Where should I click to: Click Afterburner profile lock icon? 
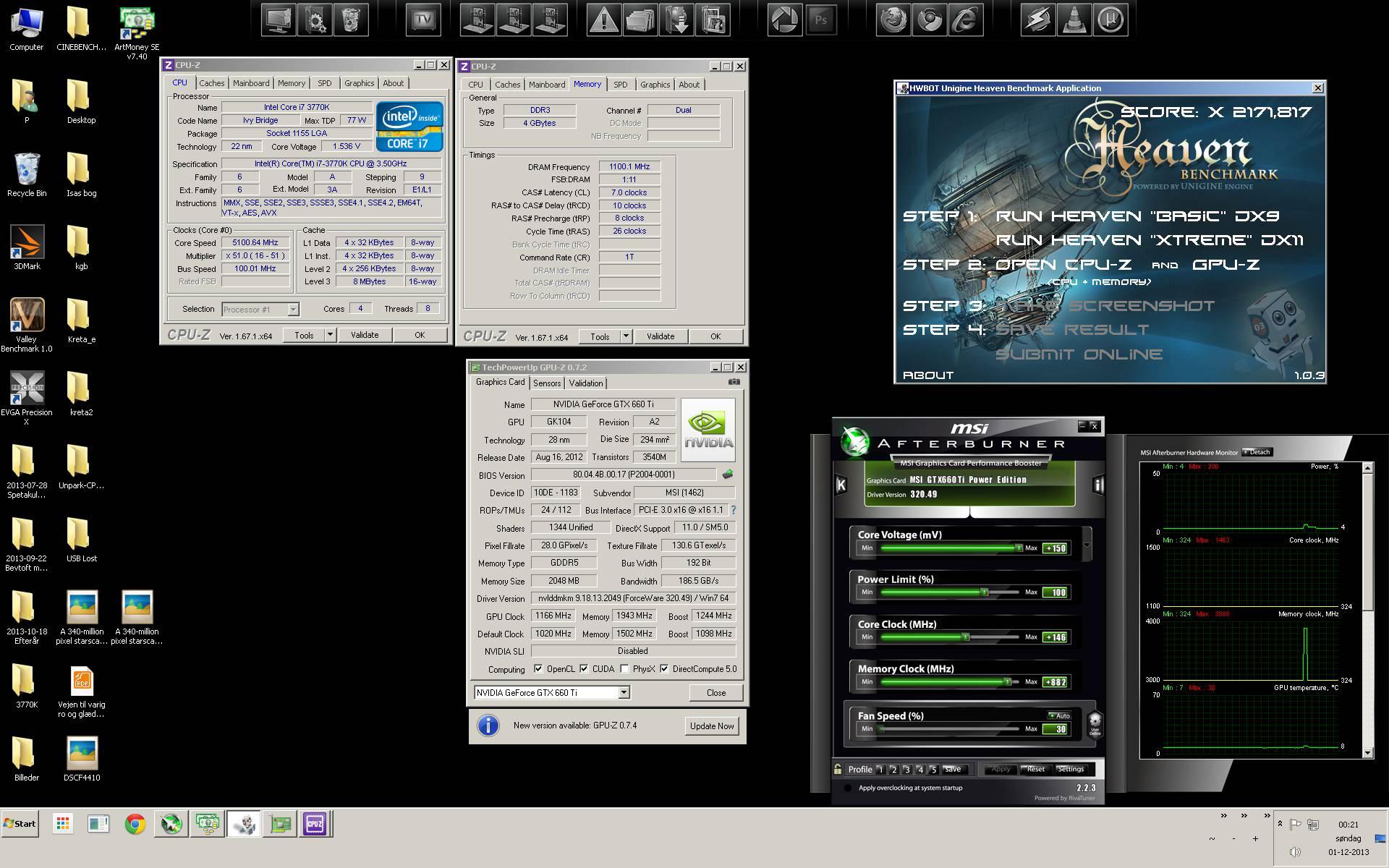[838, 769]
